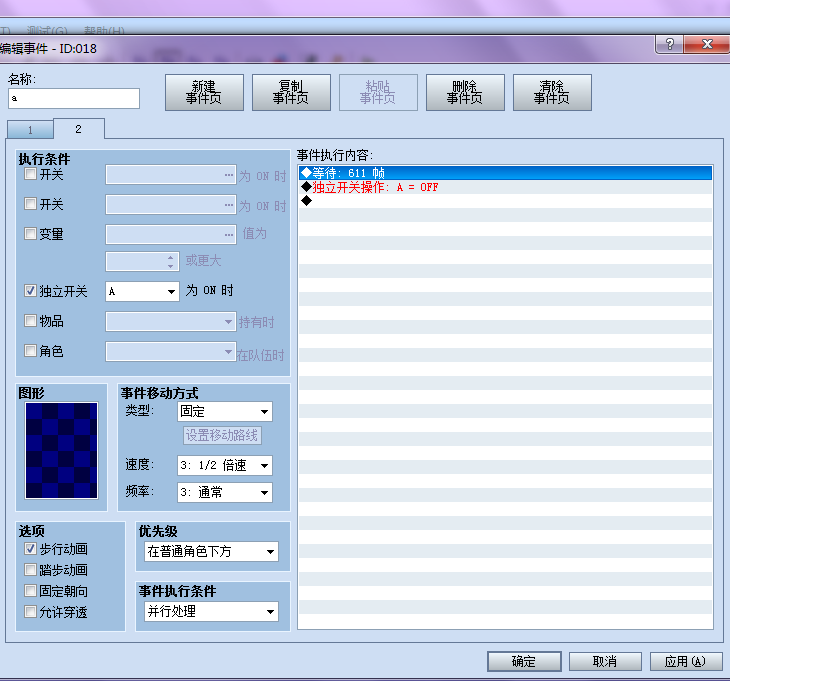Open the 事件执行条件 dropdown
The width and height of the screenshot is (819, 681).
click(211, 612)
